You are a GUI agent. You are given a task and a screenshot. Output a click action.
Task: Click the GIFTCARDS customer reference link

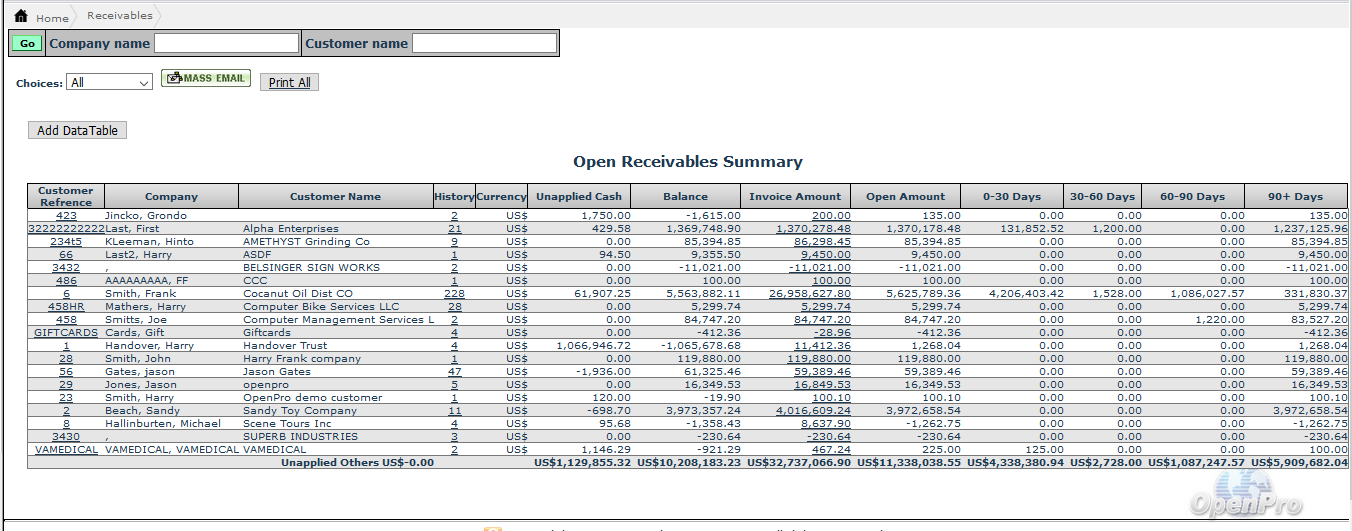(x=66, y=333)
